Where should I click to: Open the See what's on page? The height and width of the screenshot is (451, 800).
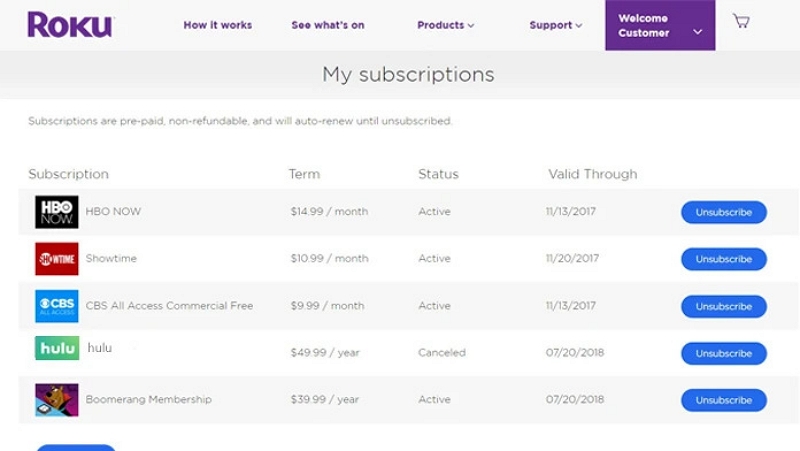[329, 25]
